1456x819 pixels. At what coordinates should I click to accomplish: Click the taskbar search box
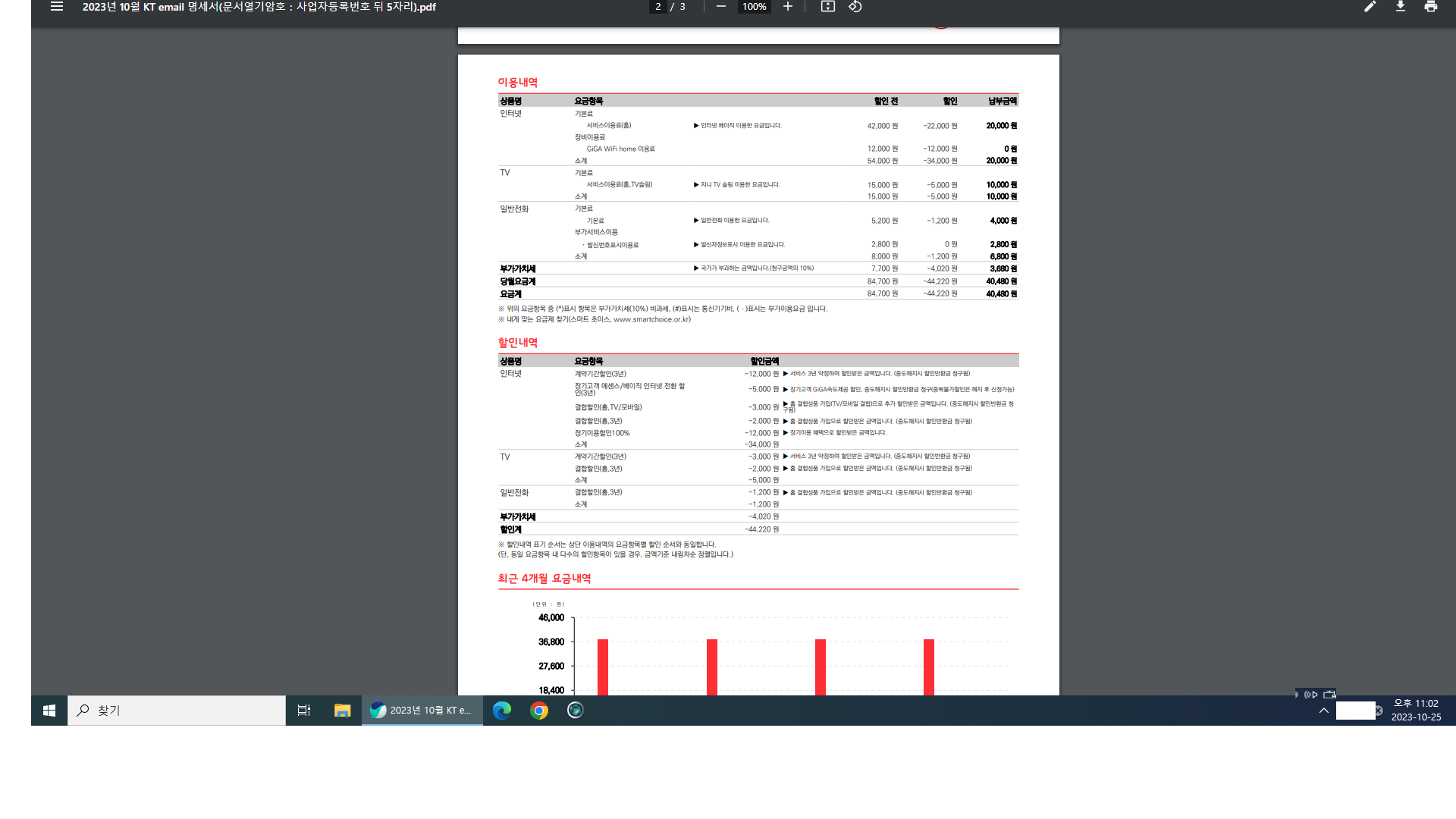point(177,711)
